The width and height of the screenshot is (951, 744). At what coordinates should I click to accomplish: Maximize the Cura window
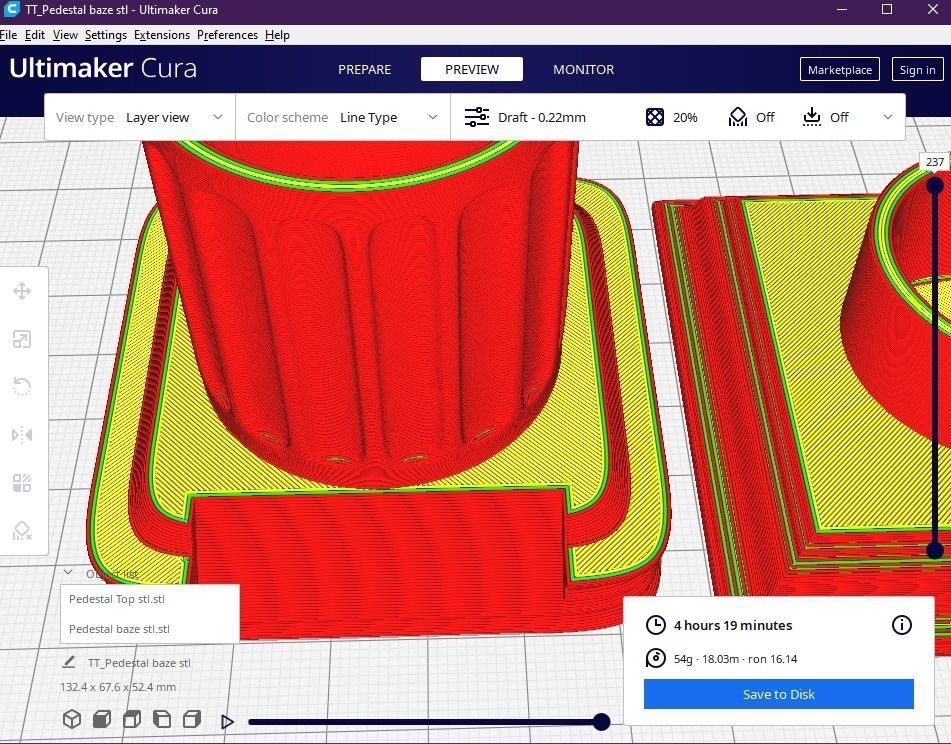(x=887, y=9)
